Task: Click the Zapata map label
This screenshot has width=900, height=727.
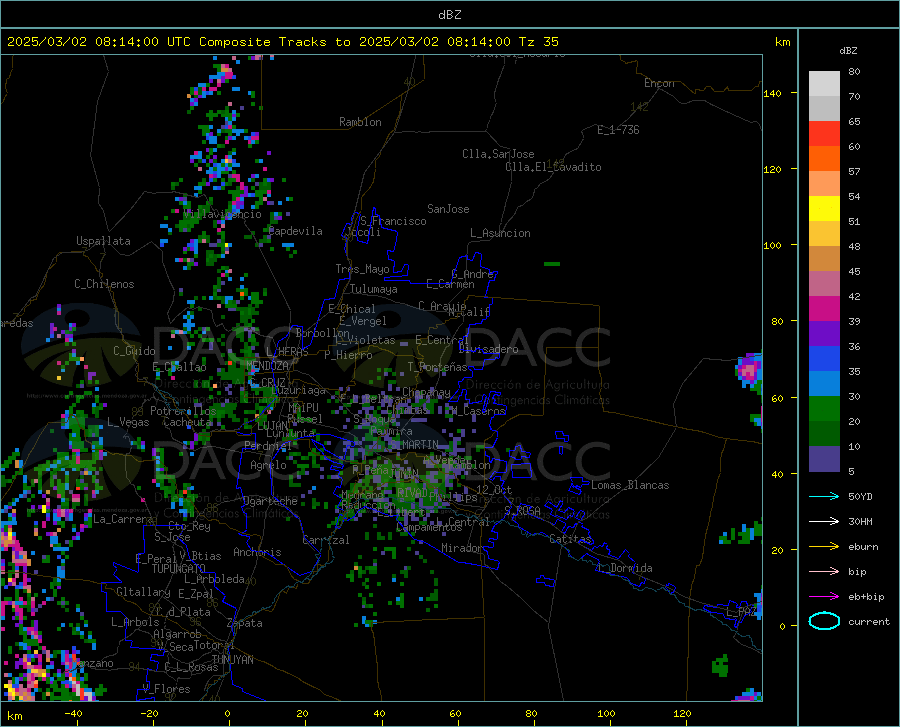Action: click(x=245, y=623)
